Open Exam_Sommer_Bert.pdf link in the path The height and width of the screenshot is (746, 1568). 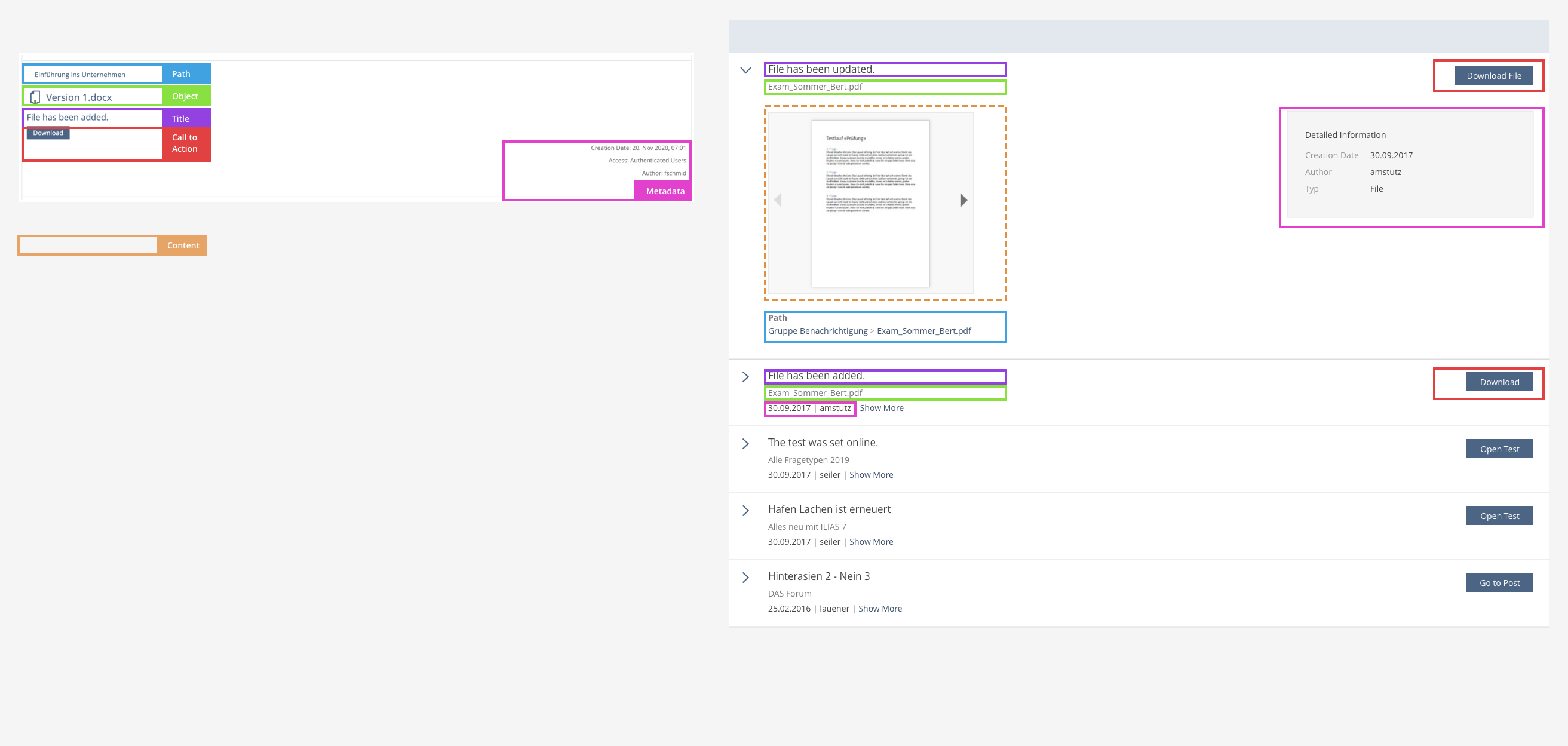923,331
